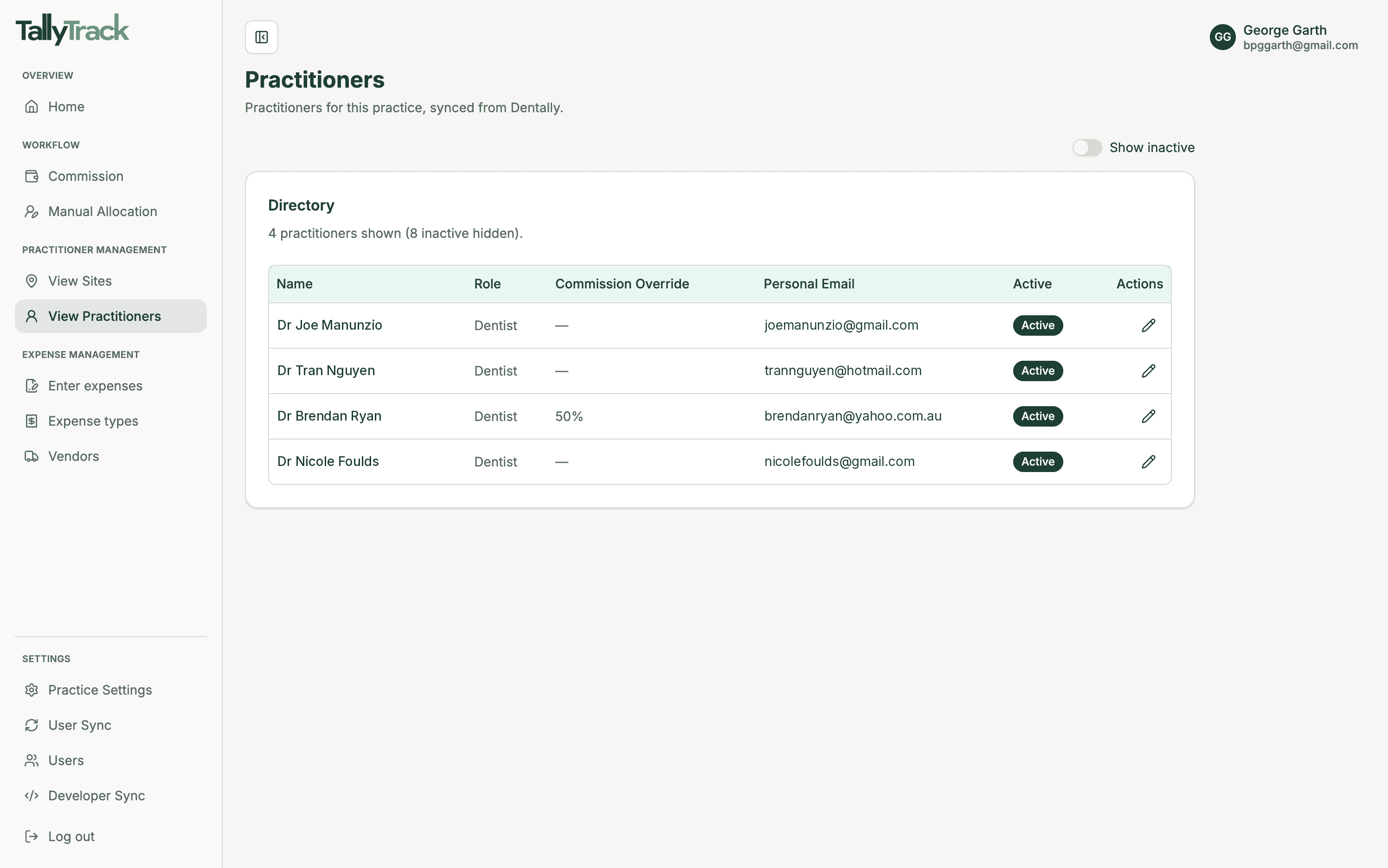1388x868 pixels.
Task: Toggle the Show inactive switch
Action: [x=1086, y=147]
